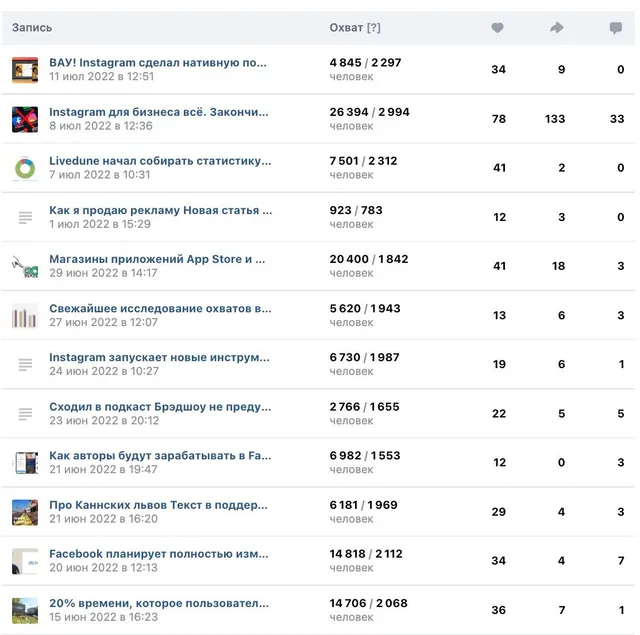Click the comments bubble column icon
The width and height of the screenshot is (640, 635).
(616, 28)
